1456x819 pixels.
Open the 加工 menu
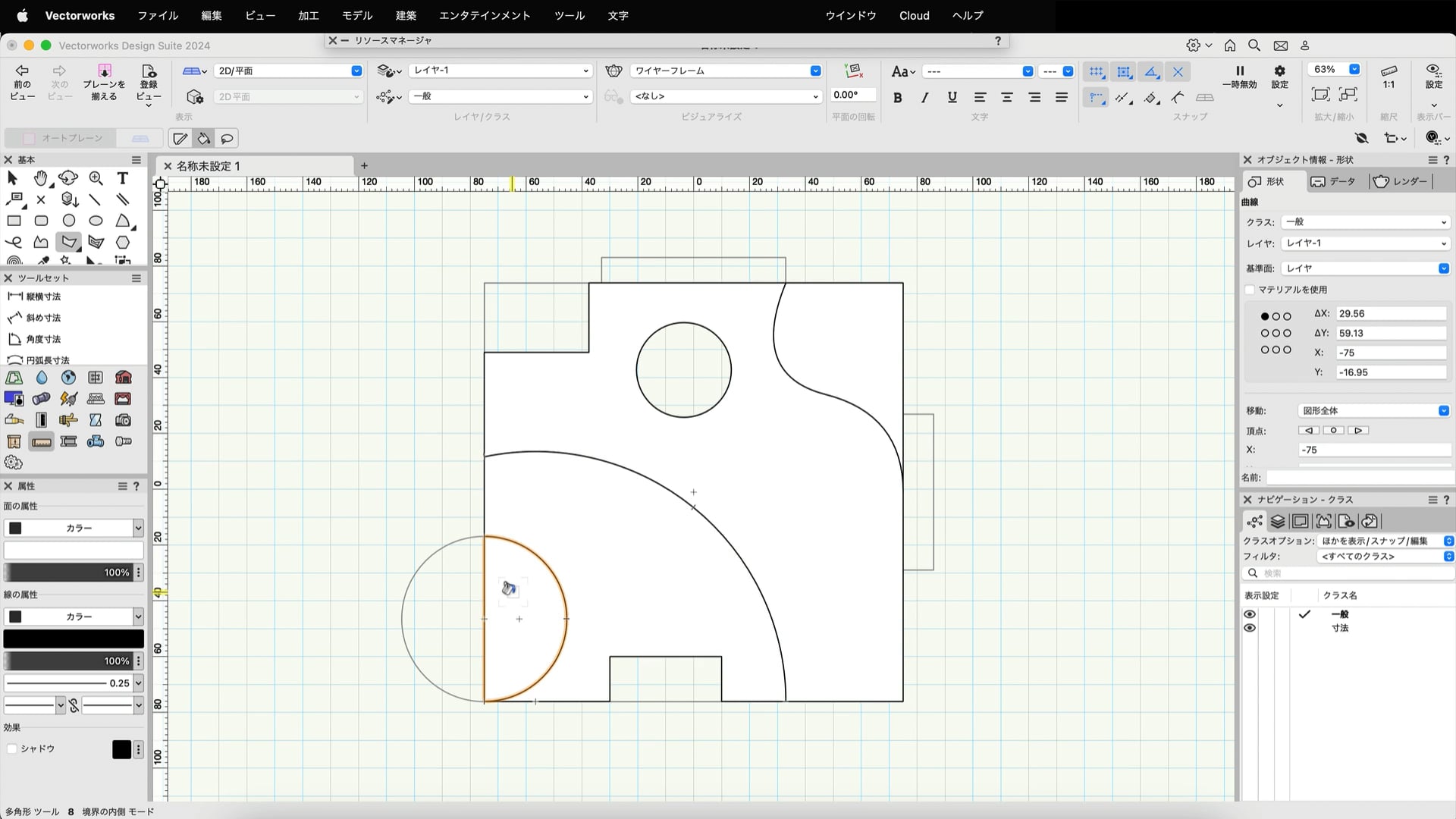pos(309,15)
